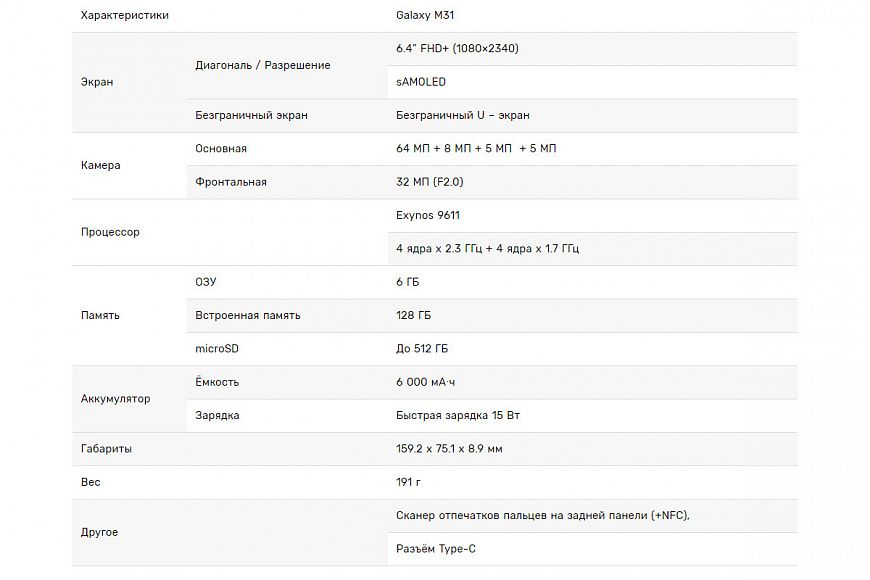870x580 pixels.
Task: Select the 64 МП main camera value
Action: 476,149
